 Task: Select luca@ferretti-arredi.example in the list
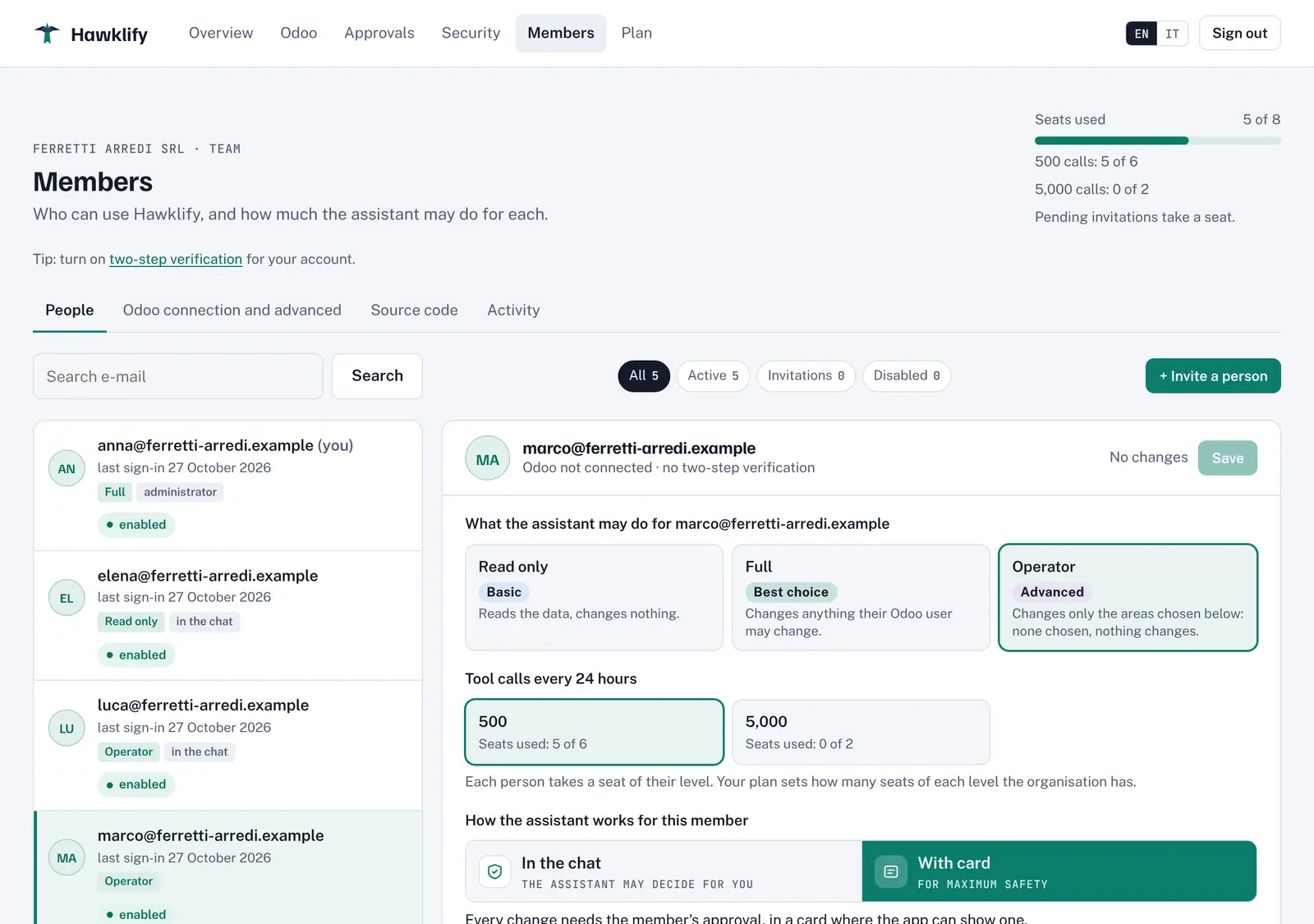[x=228, y=746]
